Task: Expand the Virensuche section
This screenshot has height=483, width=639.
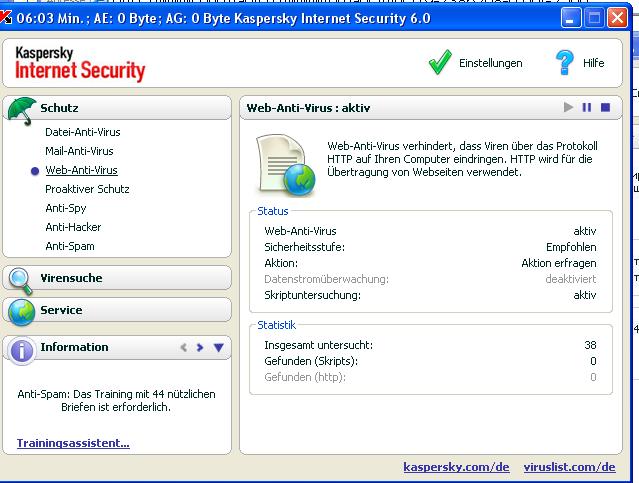Action: coord(71,278)
